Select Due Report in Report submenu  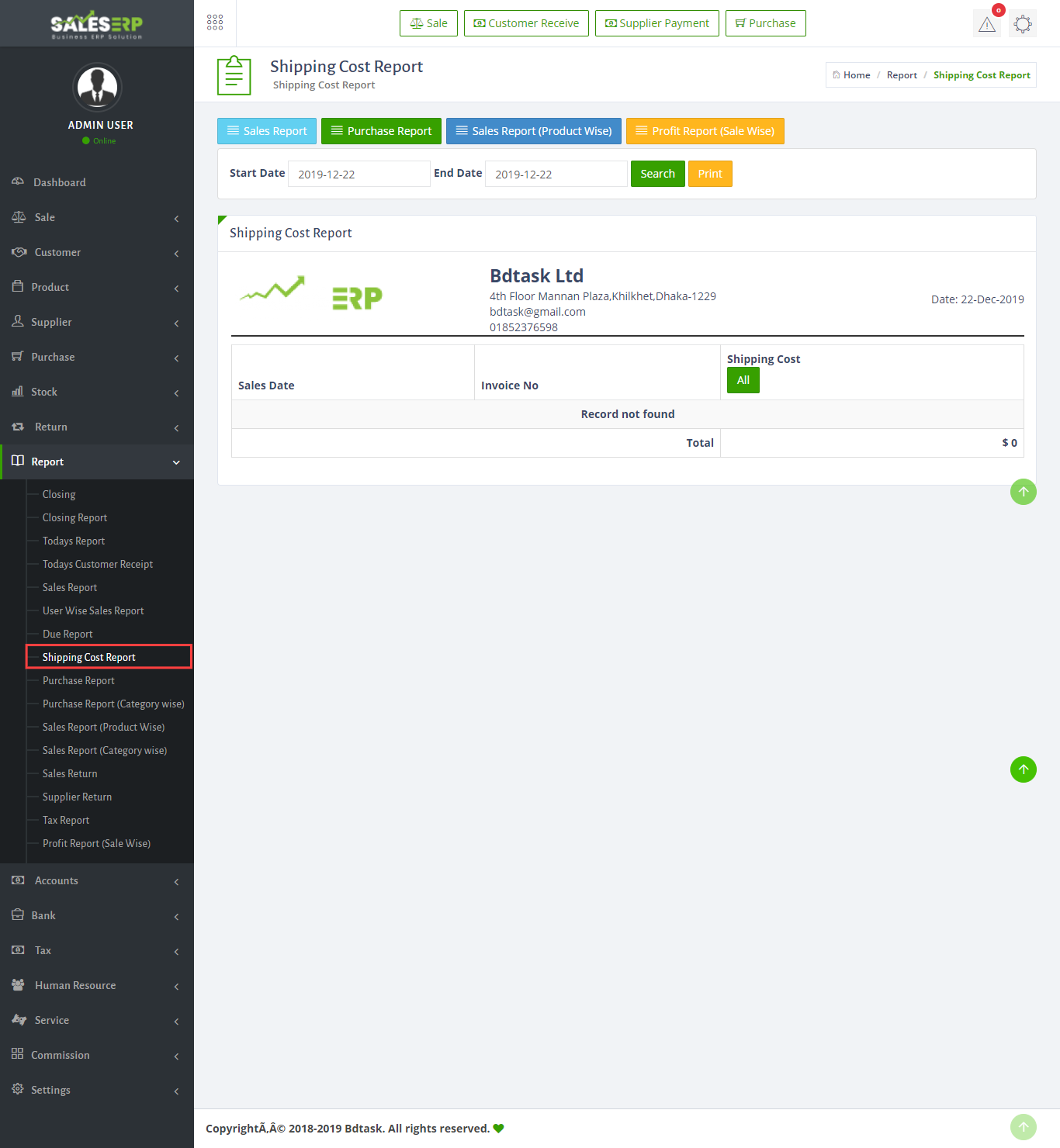(x=68, y=634)
